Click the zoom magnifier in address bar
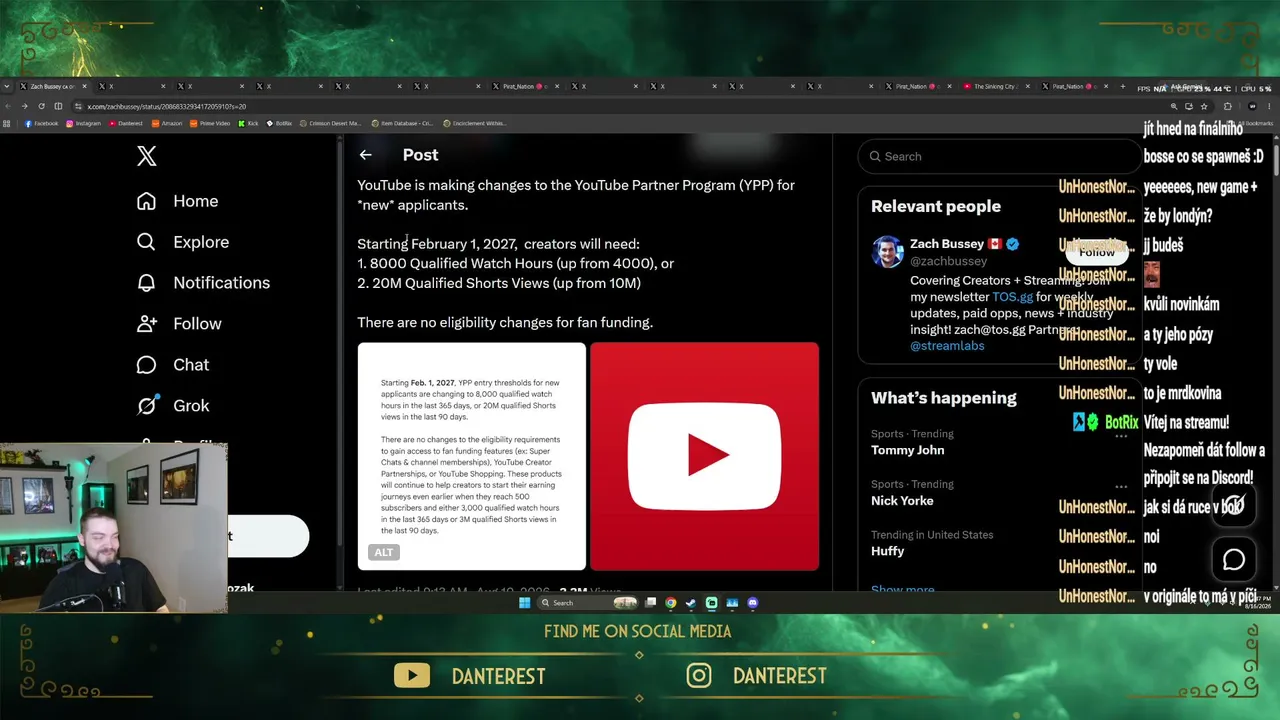The width and height of the screenshot is (1280, 720). [x=1174, y=106]
